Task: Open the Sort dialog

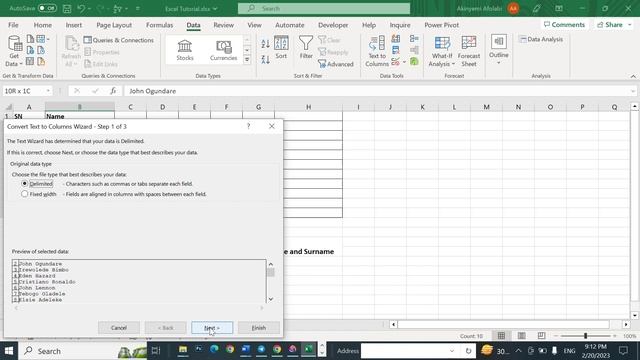Action: pos(281,48)
